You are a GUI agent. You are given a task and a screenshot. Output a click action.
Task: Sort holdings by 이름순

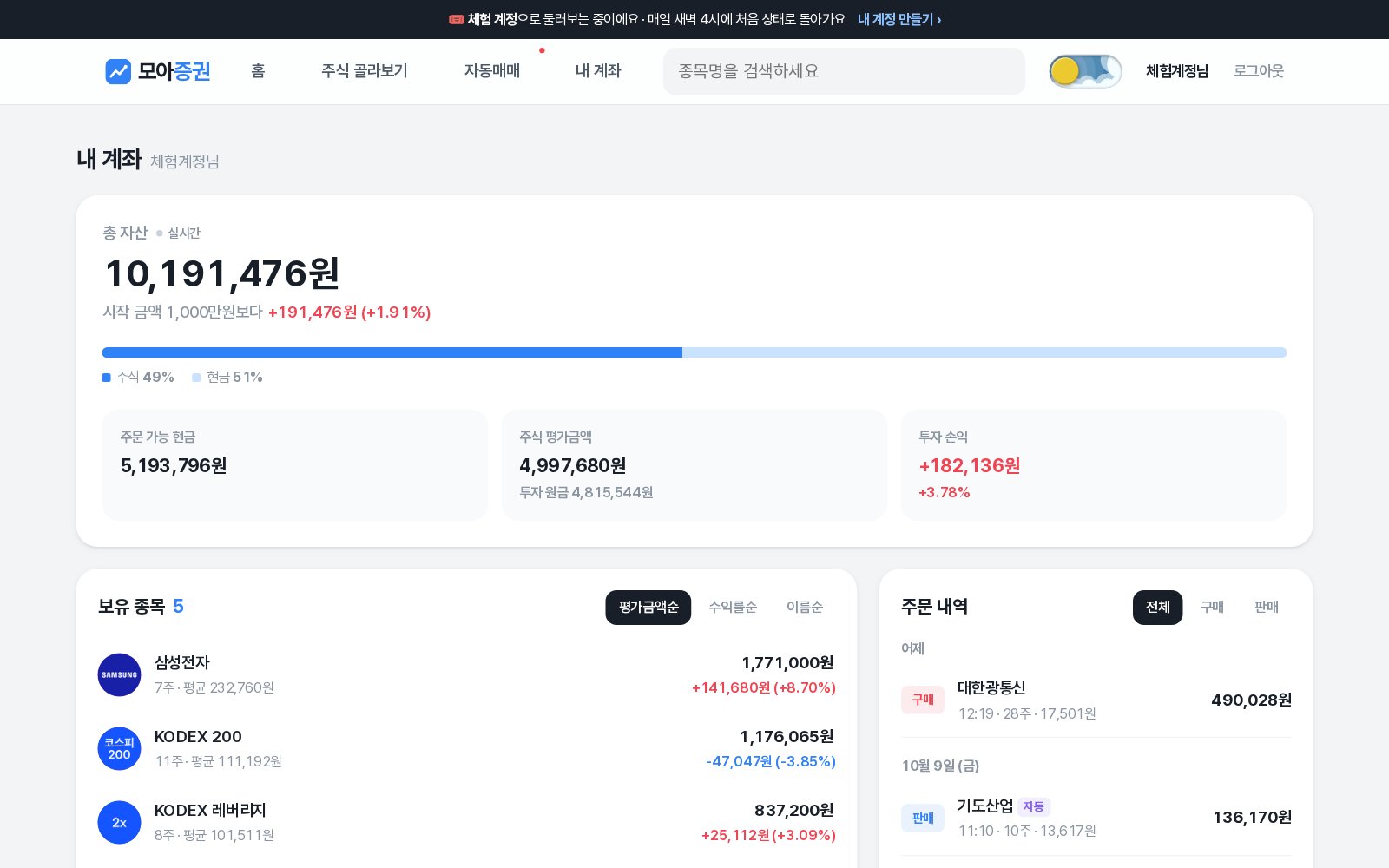pyautogui.click(x=805, y=607)
